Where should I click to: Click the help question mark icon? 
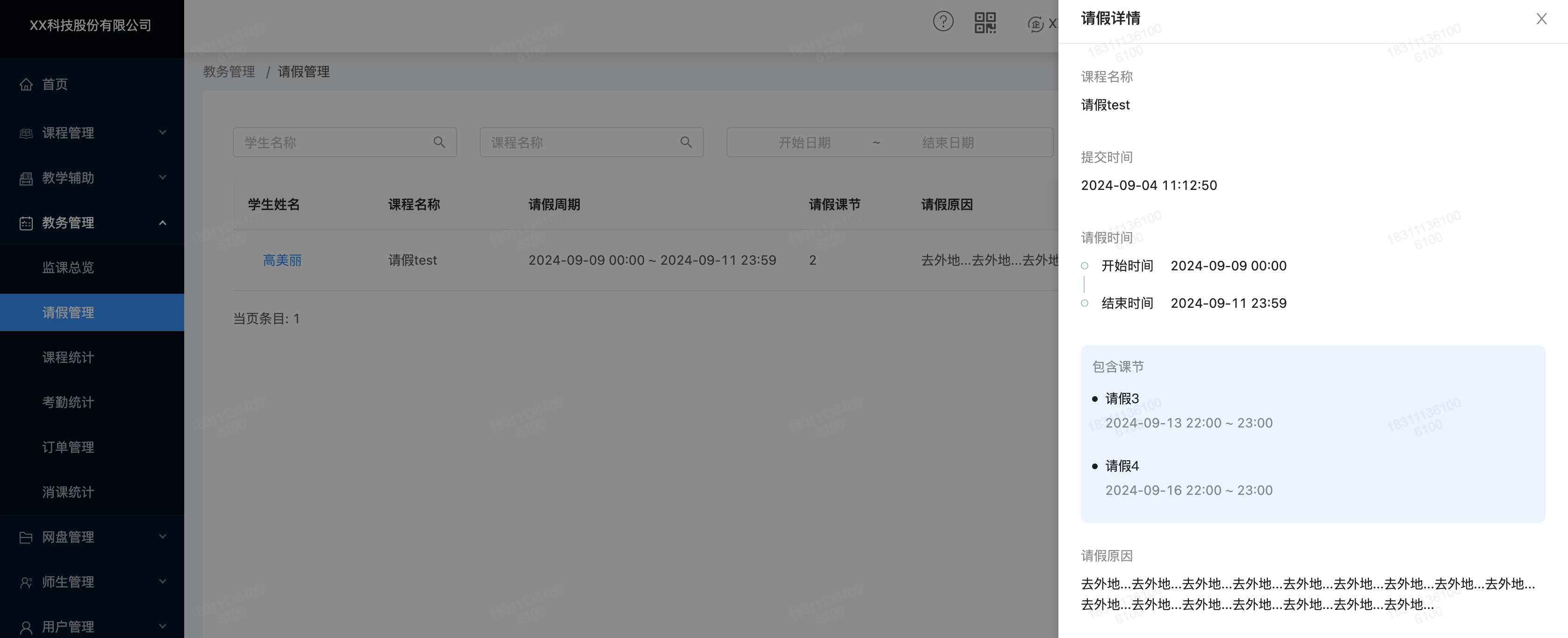[x=943, y=22]
